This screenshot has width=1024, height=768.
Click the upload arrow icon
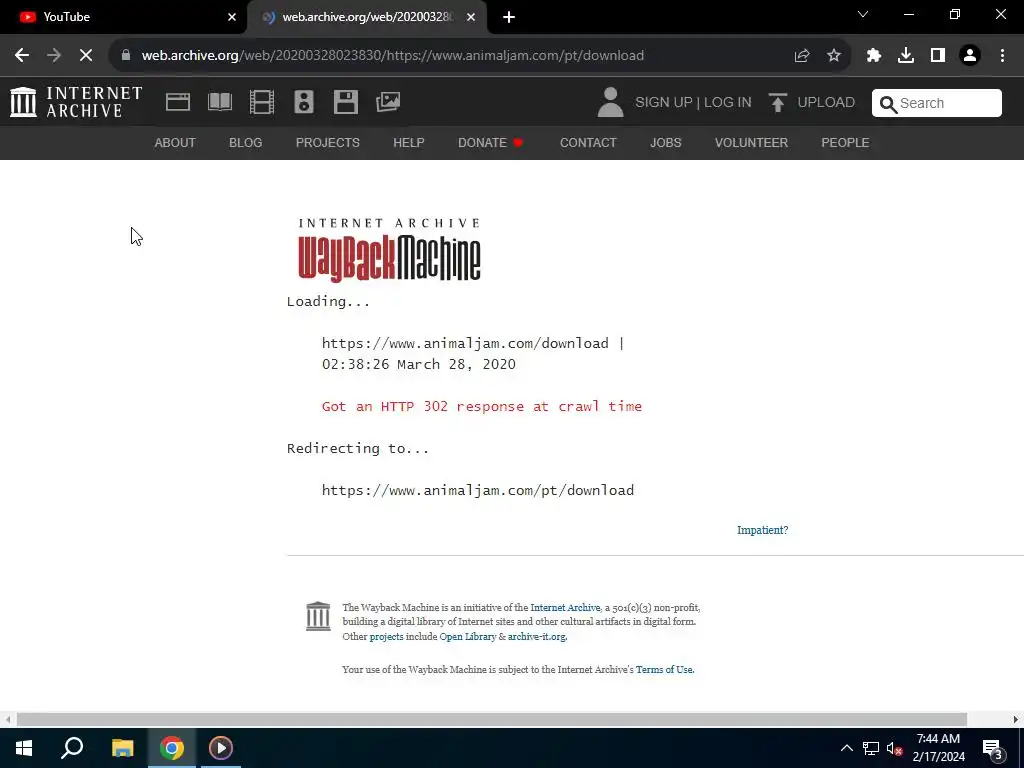pyautogui.click(x=777, y=103)
